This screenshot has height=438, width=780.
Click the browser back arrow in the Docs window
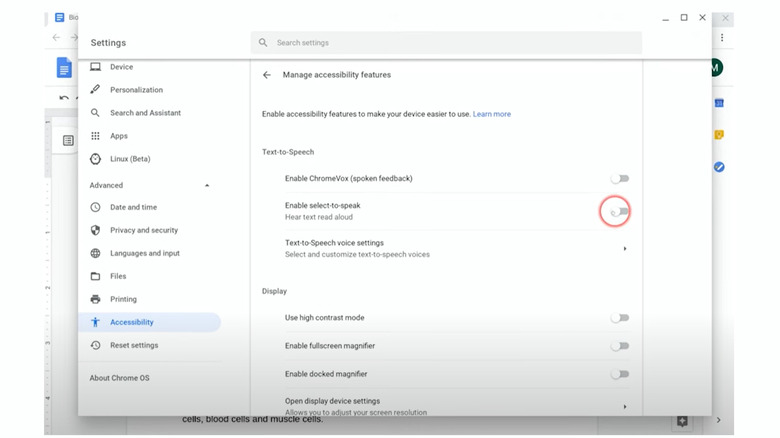56,37
